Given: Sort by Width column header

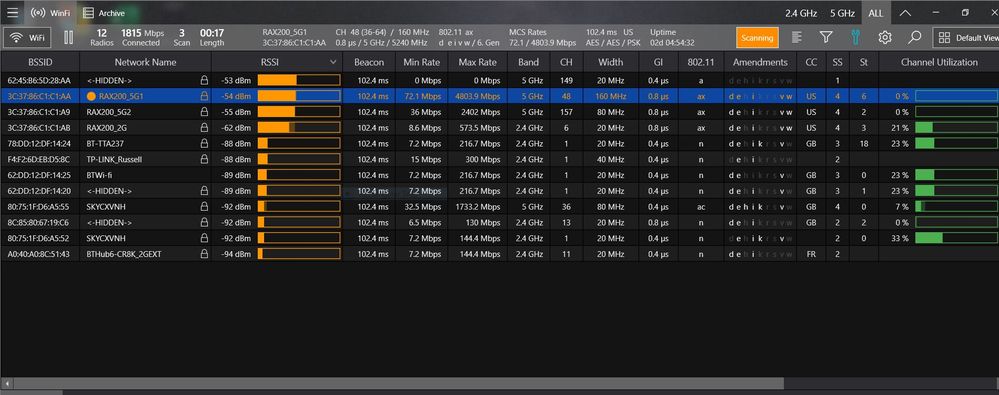Looking at the screenshot, I should [611, 62].
